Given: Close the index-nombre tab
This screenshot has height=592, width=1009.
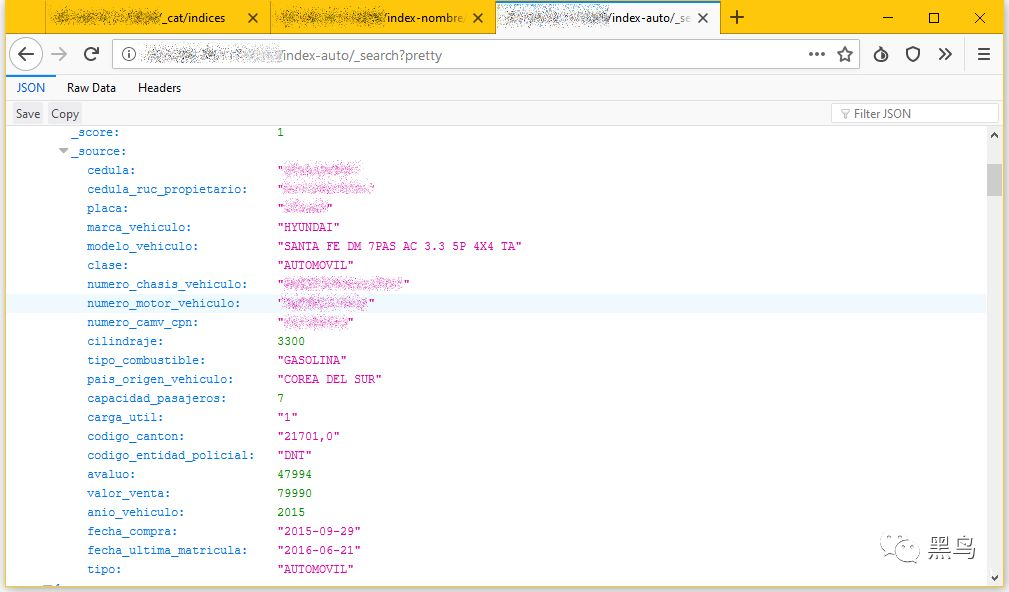Looking at the screenshot, I should click(478, 19).
